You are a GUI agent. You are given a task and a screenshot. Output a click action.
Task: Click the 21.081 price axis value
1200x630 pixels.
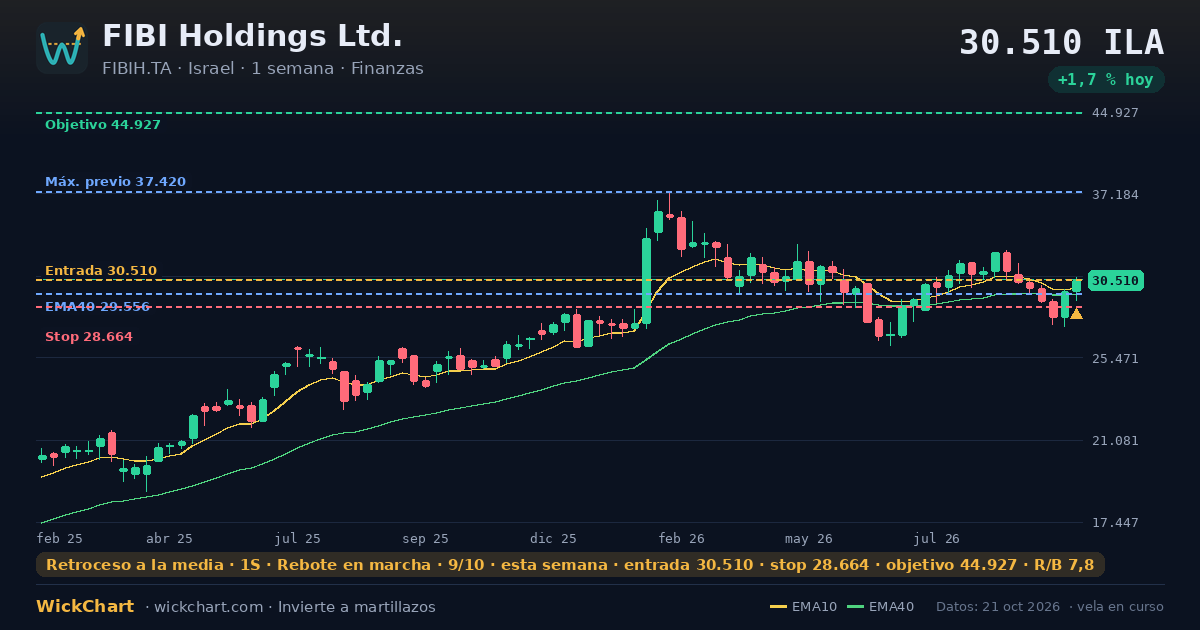click(1115, 441)
